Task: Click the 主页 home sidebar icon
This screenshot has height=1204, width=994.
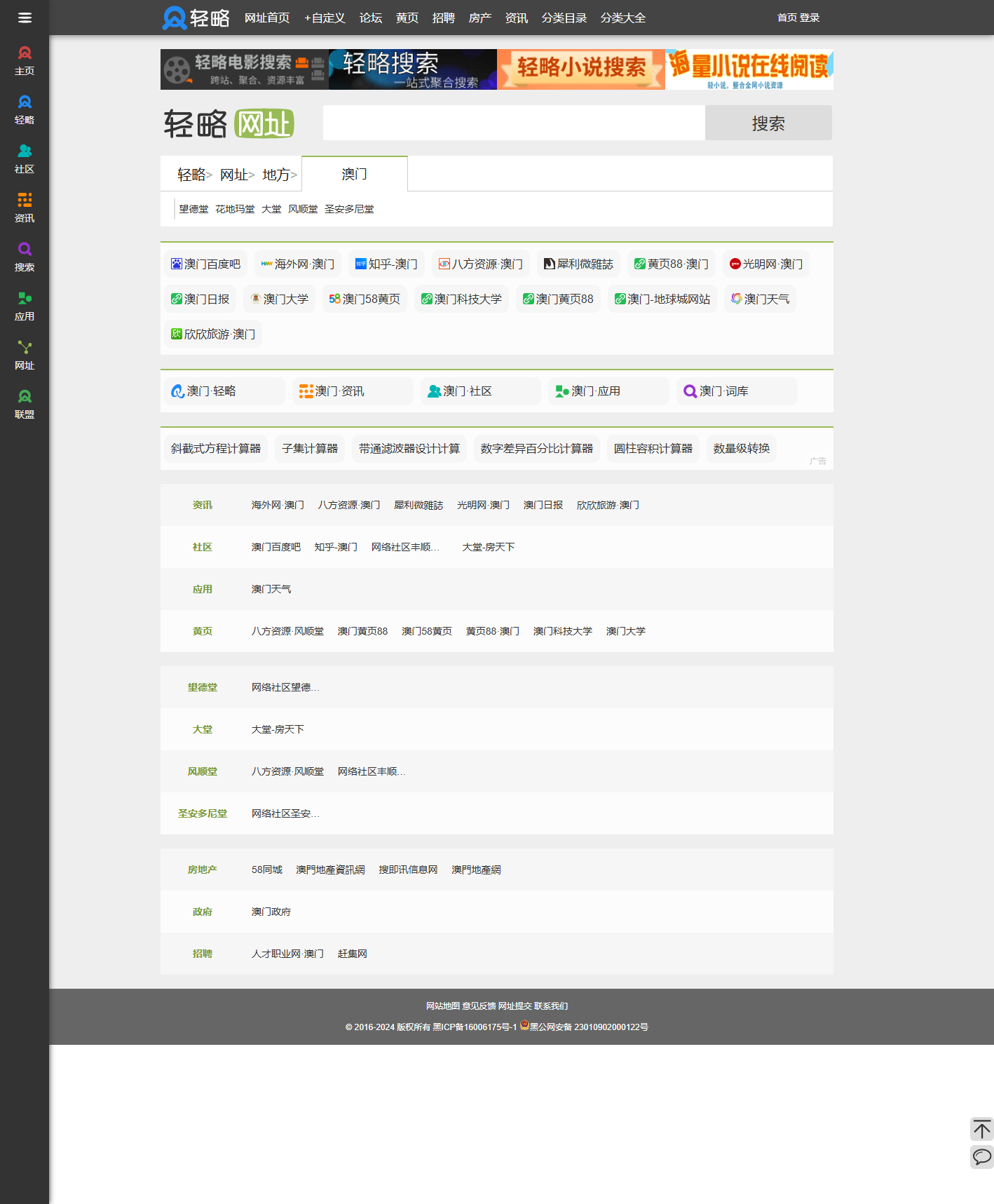Action: [25, 60]
